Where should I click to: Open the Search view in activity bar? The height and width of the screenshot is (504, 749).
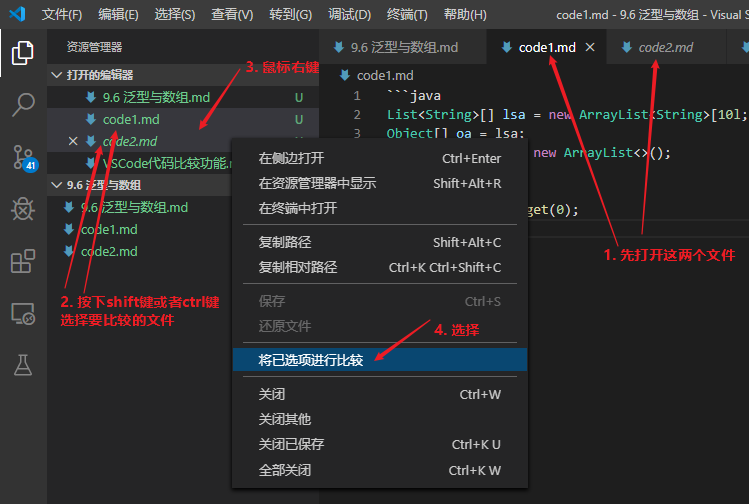[x=22, y=105]
